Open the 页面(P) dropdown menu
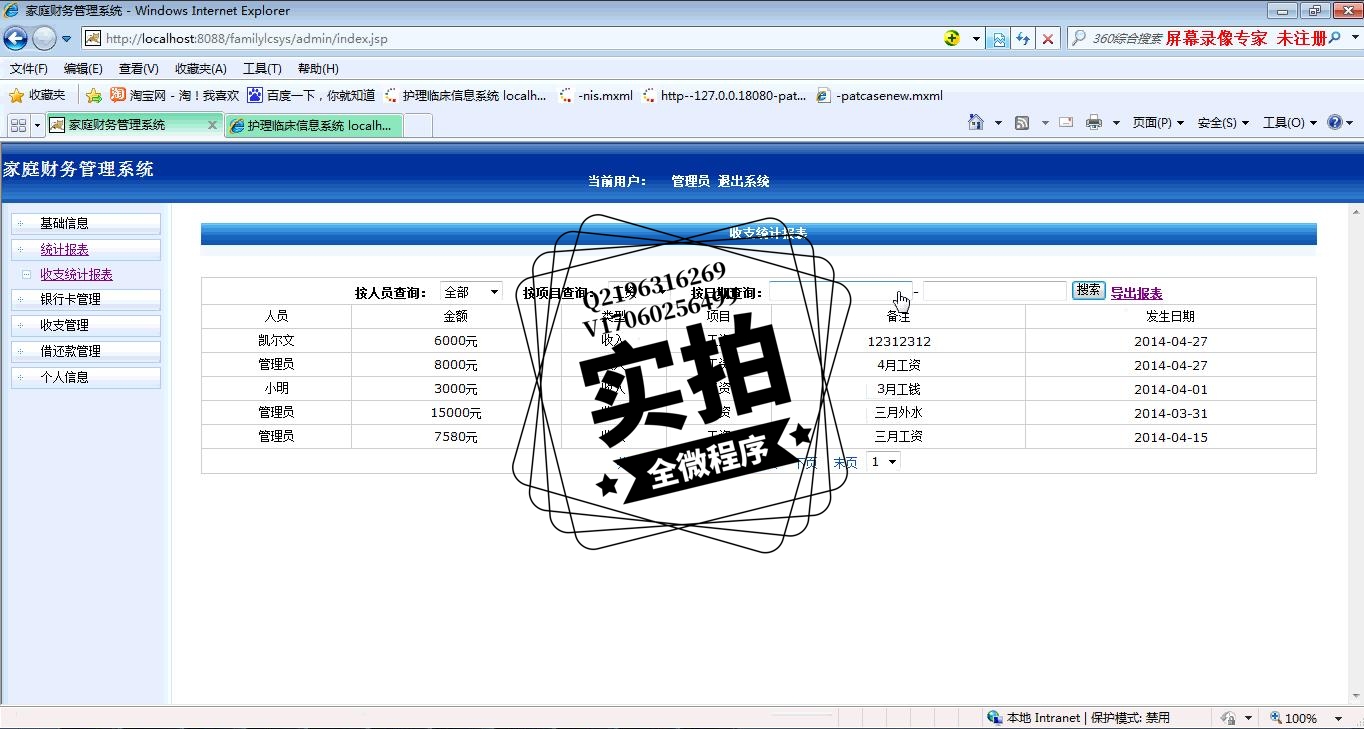 (1158, 122)
